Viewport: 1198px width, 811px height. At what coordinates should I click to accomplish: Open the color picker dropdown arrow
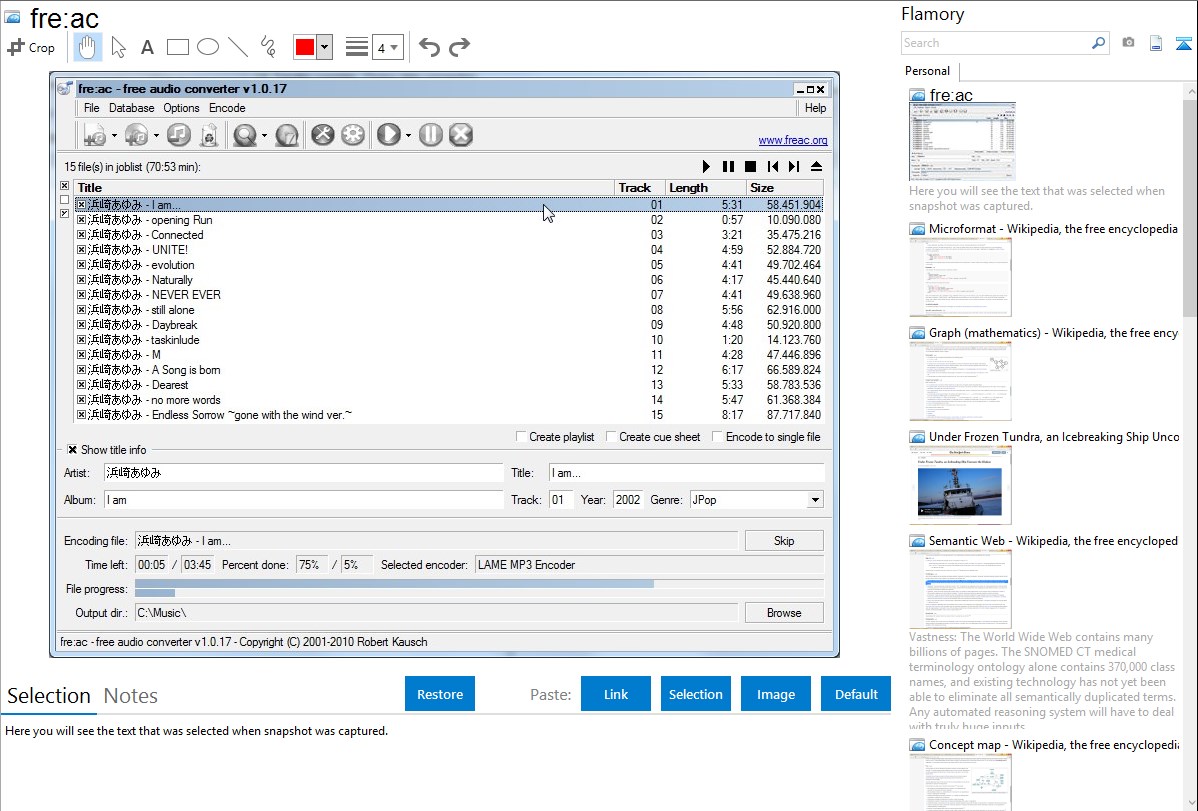pos(324,47)
